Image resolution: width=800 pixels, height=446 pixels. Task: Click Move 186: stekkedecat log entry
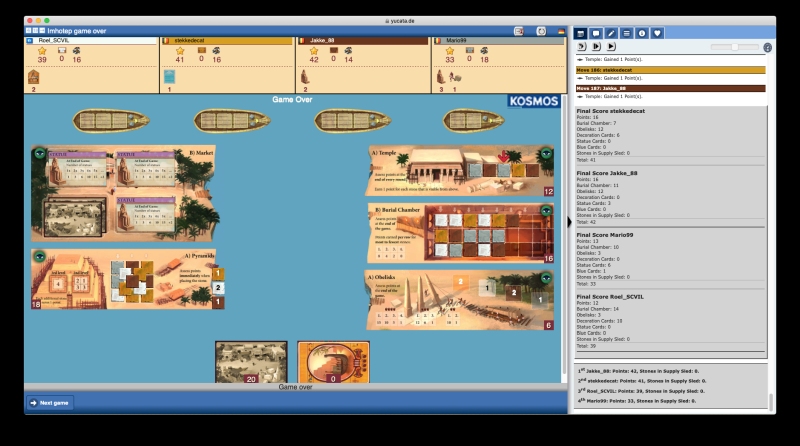coord(670,70)
